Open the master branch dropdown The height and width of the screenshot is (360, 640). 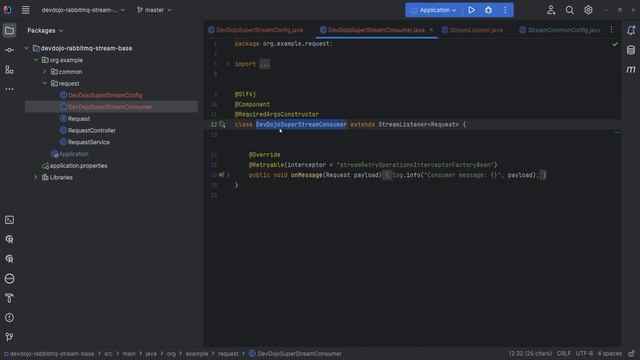pos(154,10)
